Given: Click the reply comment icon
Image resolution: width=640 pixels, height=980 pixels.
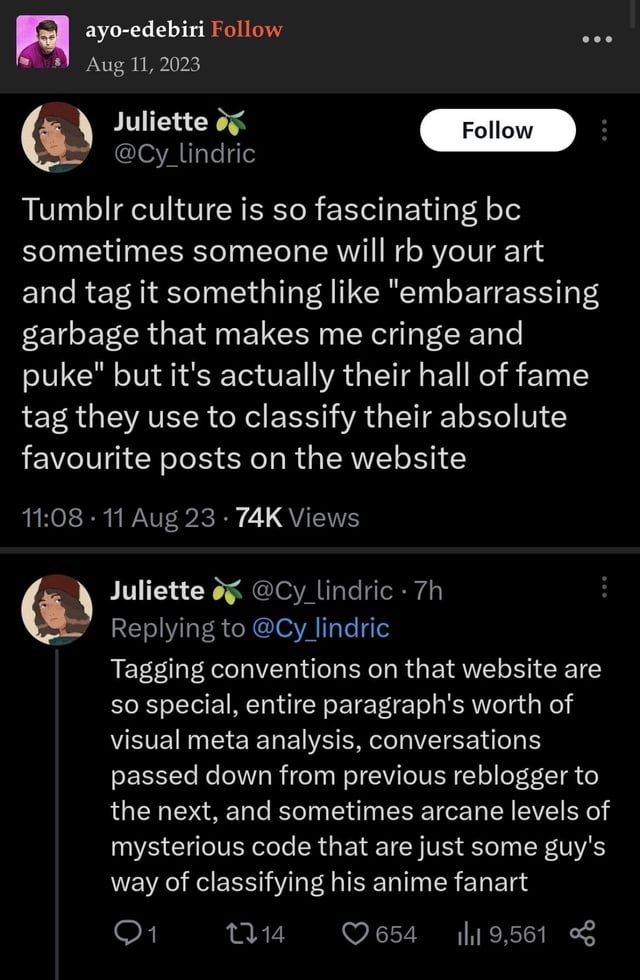Looking at the screenshot, I should 146,934.
